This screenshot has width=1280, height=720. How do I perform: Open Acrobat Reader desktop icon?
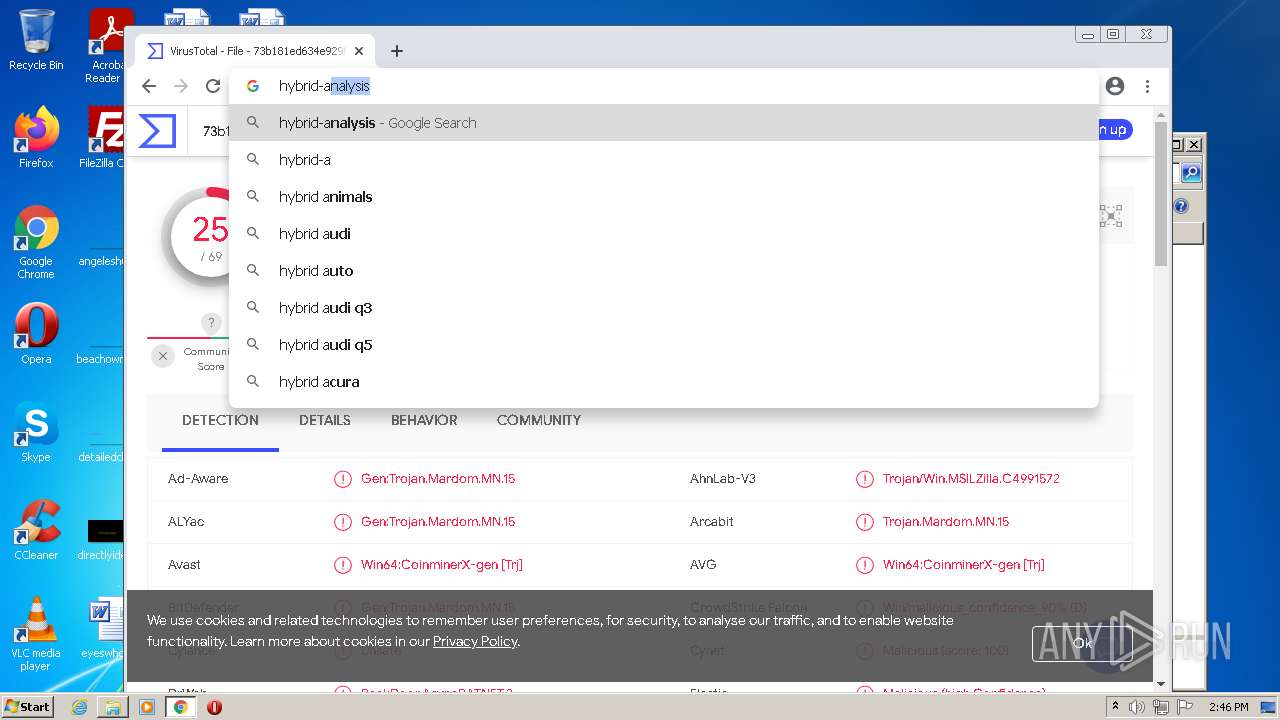point(106,46)
